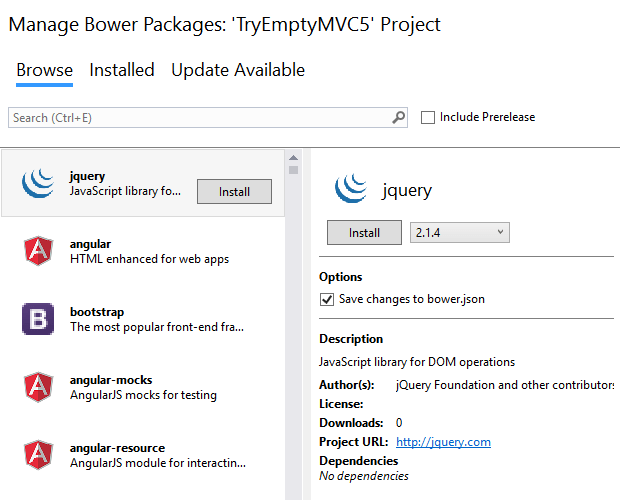Select the bootstrap package row

tap(143, 319)
